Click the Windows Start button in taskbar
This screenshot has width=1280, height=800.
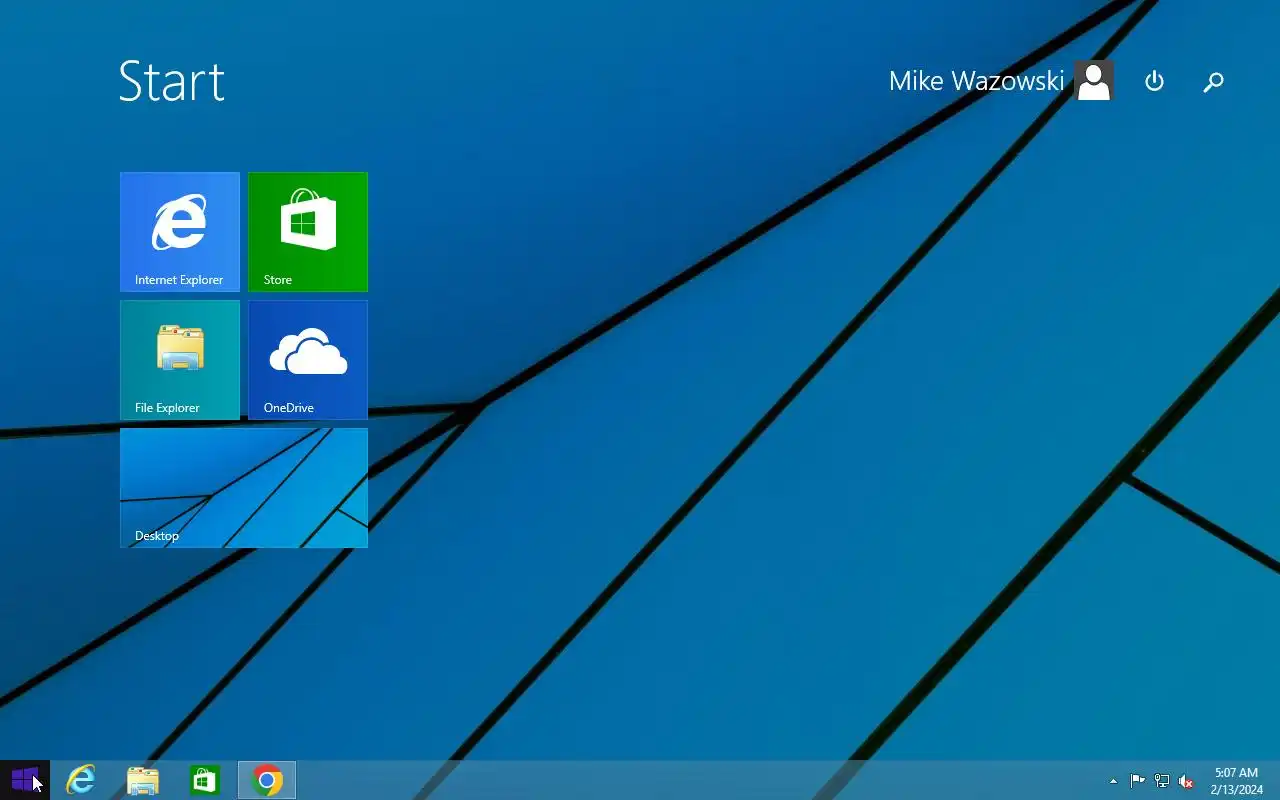pos(25,780)
